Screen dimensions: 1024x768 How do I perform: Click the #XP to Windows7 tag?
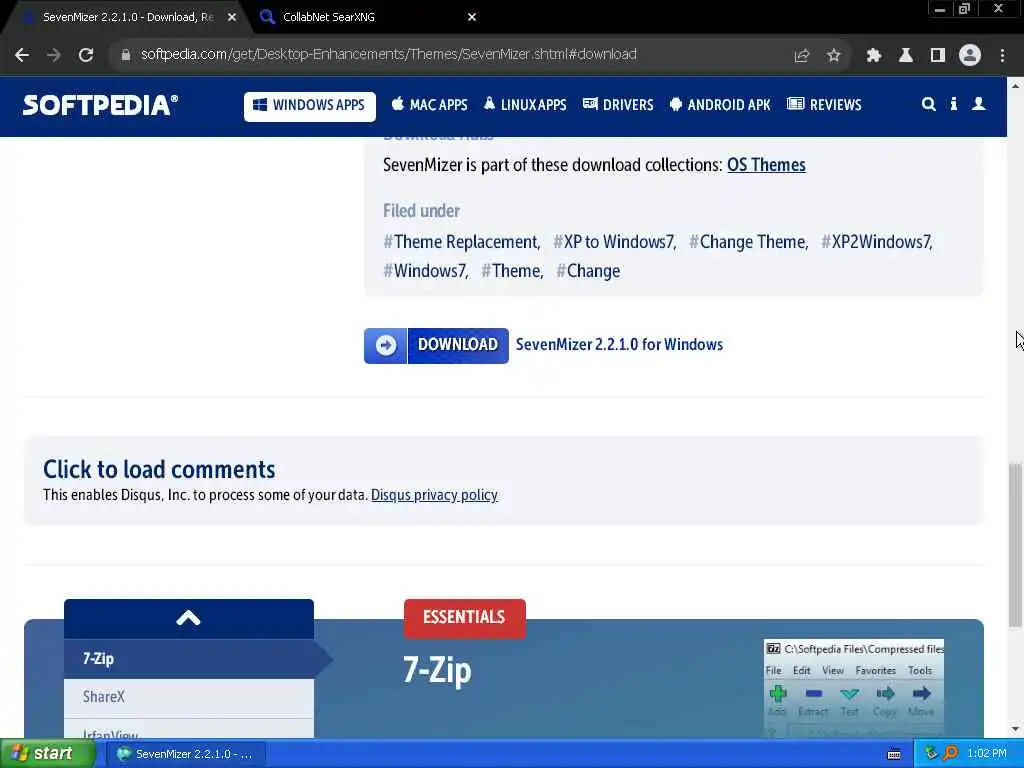click(614, 242)
